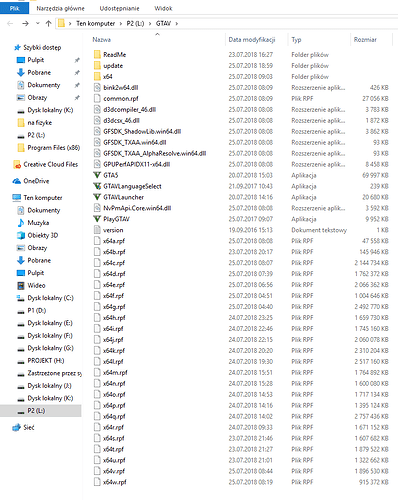Open Pobrane under Szybki dostęp
Screen dimensions: 398x500
[x=39, y=72]
